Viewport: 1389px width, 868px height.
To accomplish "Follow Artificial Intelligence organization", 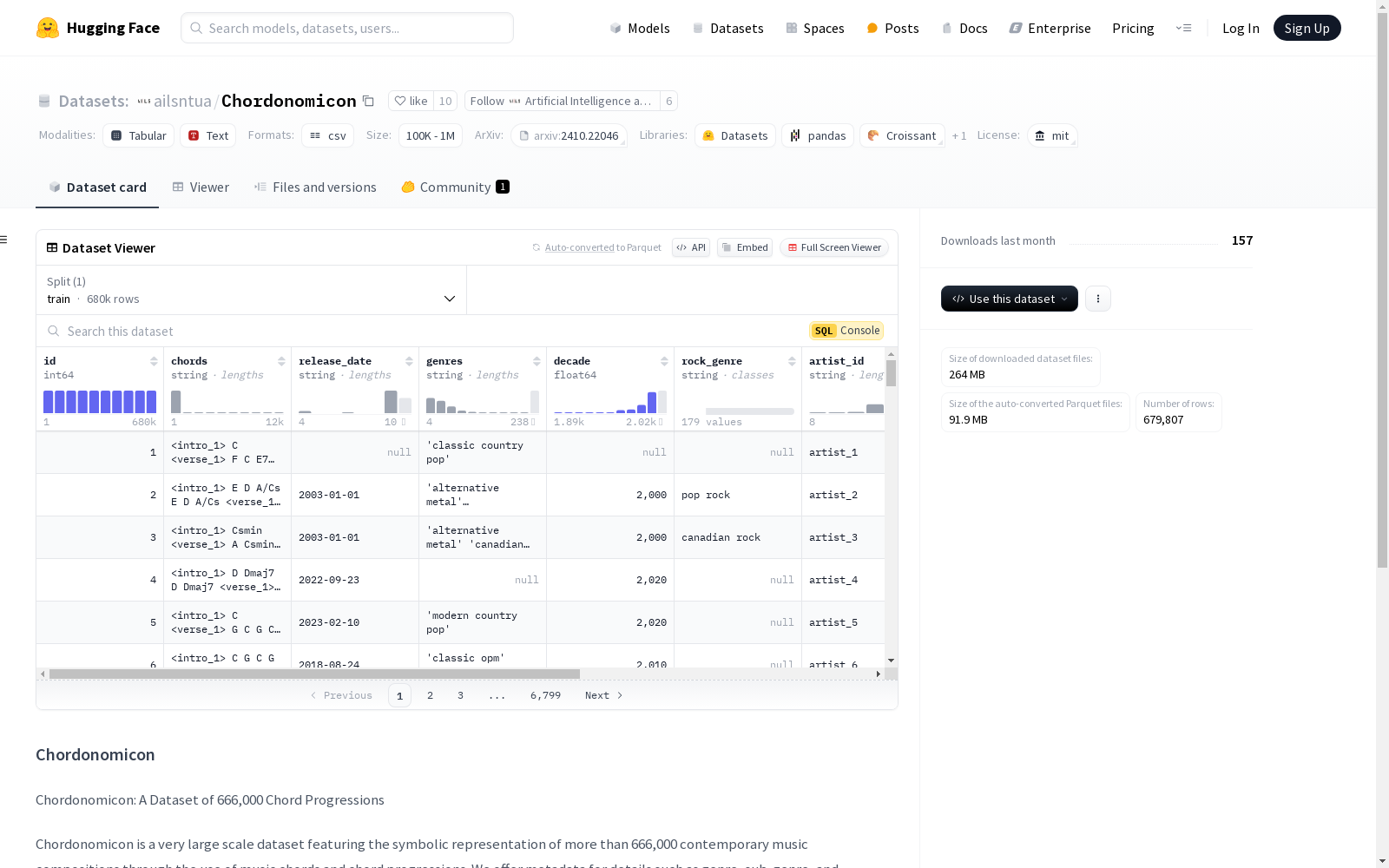I will tap(562, 101).
